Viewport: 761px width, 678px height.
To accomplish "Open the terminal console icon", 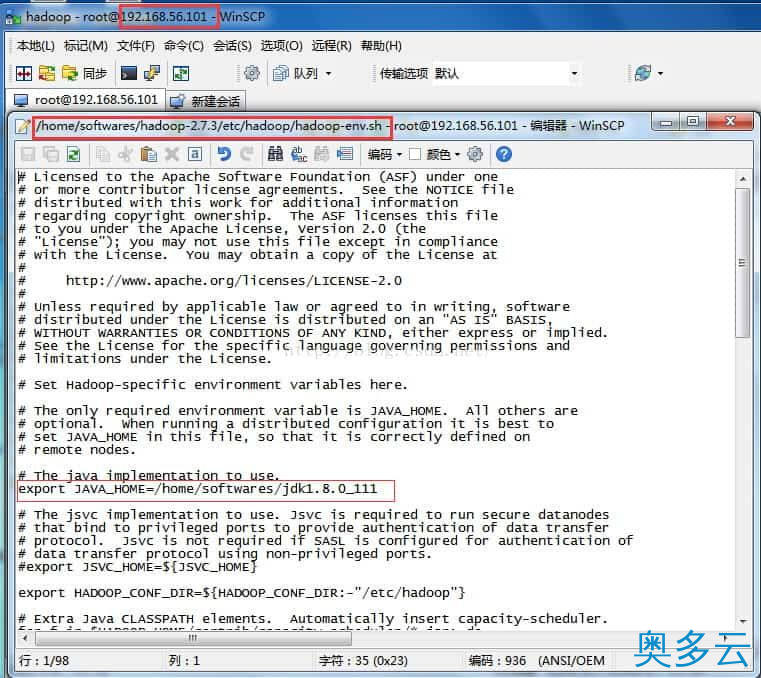I will (129, 74).
